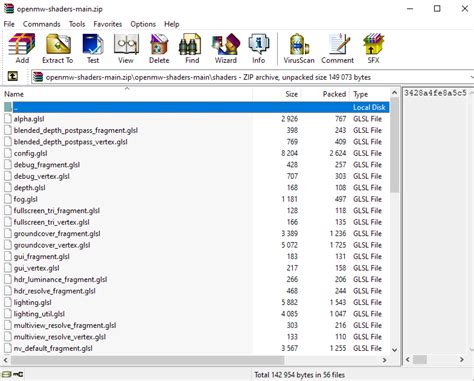Sort by the Size column header
The height and width of the screenshot is (381, 474).
(277, 94)
